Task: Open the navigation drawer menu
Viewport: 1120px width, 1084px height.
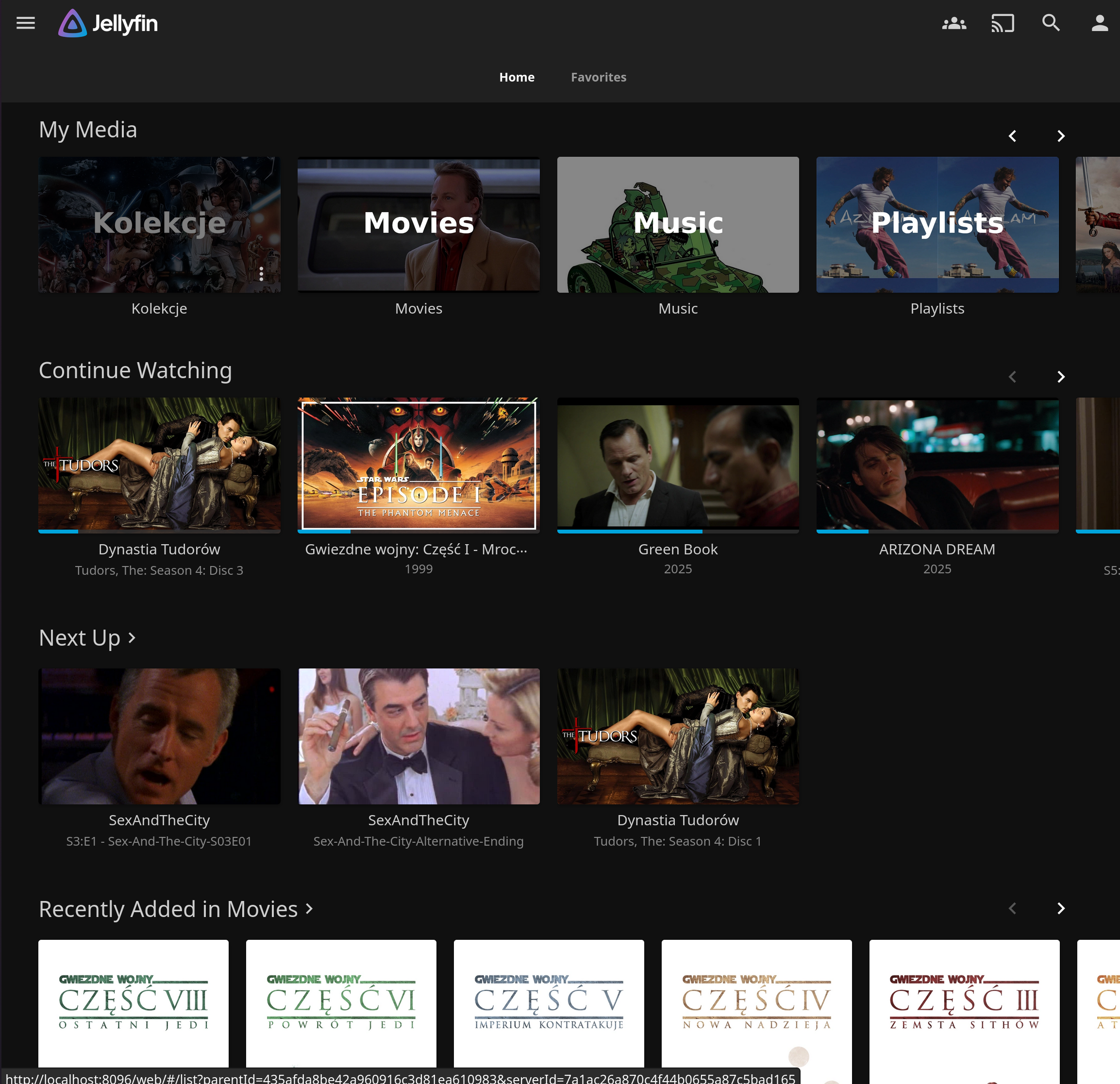Action: click(25, 23)
